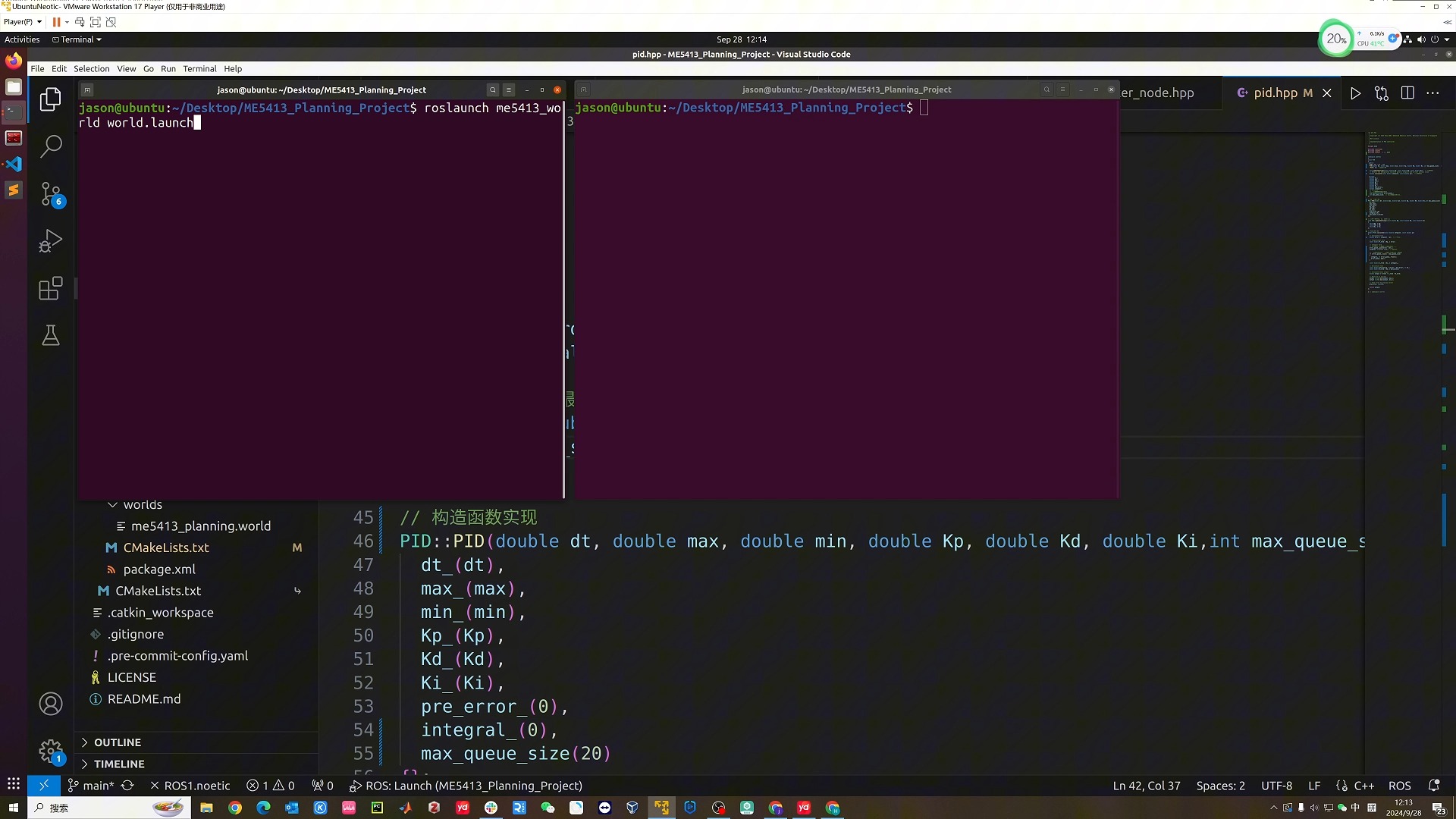
Task: Change indentation via Spaces: 2
Action: [x=1220, y=786]
